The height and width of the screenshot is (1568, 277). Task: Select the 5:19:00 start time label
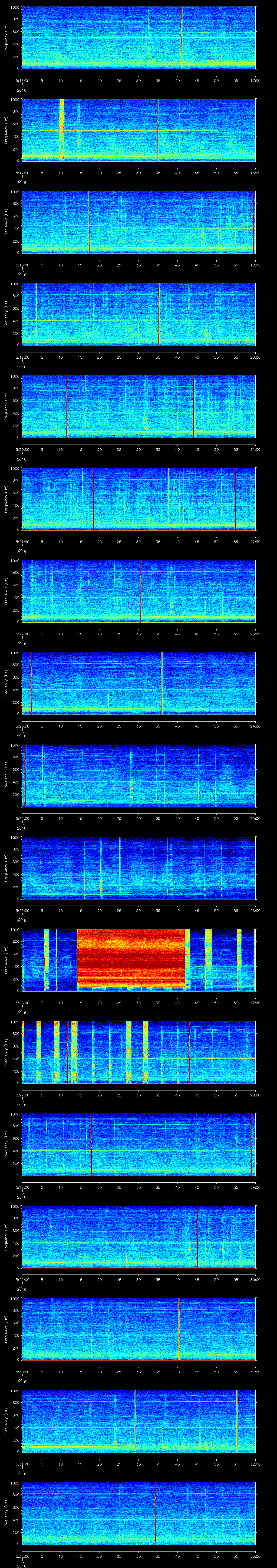[22, 357]
